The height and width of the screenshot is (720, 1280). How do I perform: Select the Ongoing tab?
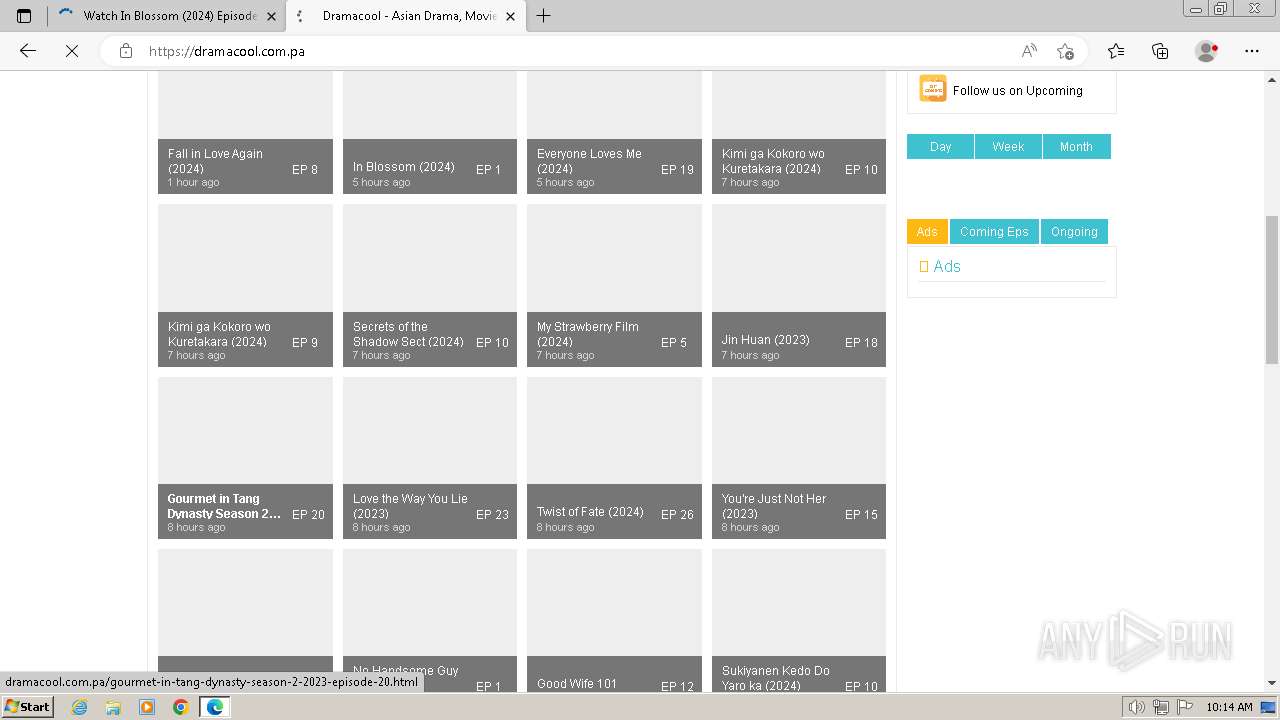tap(1074, 232)
